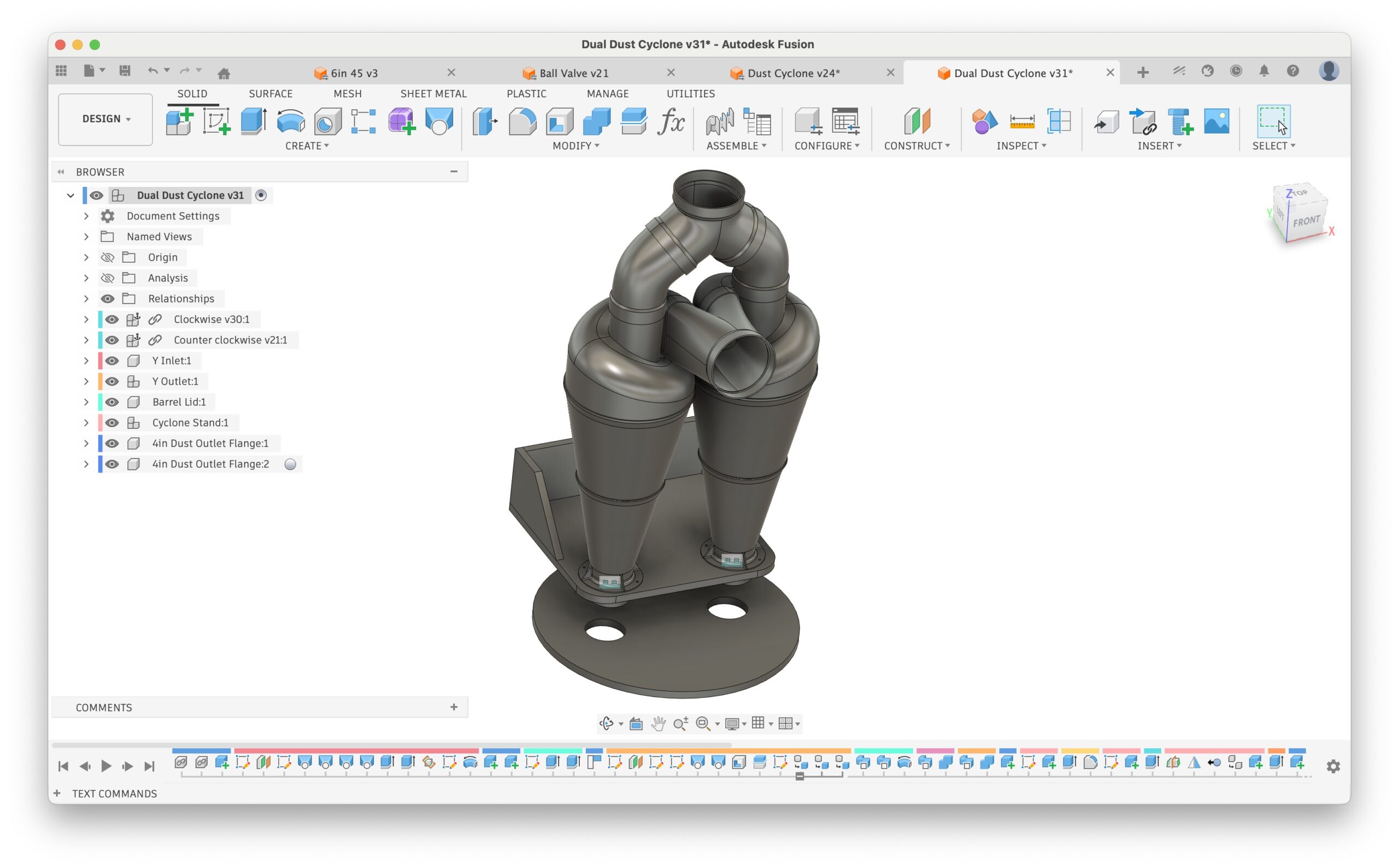Open the Parameters fx icon
Viewport: 1399px width, 868px height.
670,121
